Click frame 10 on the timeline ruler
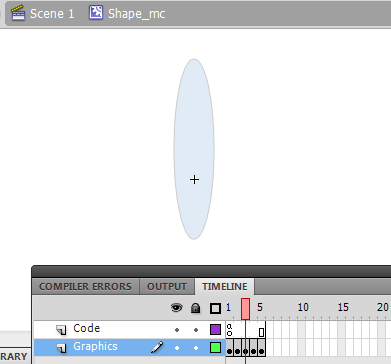This screenshot has width=391, height=364. (x=302, y=307)
